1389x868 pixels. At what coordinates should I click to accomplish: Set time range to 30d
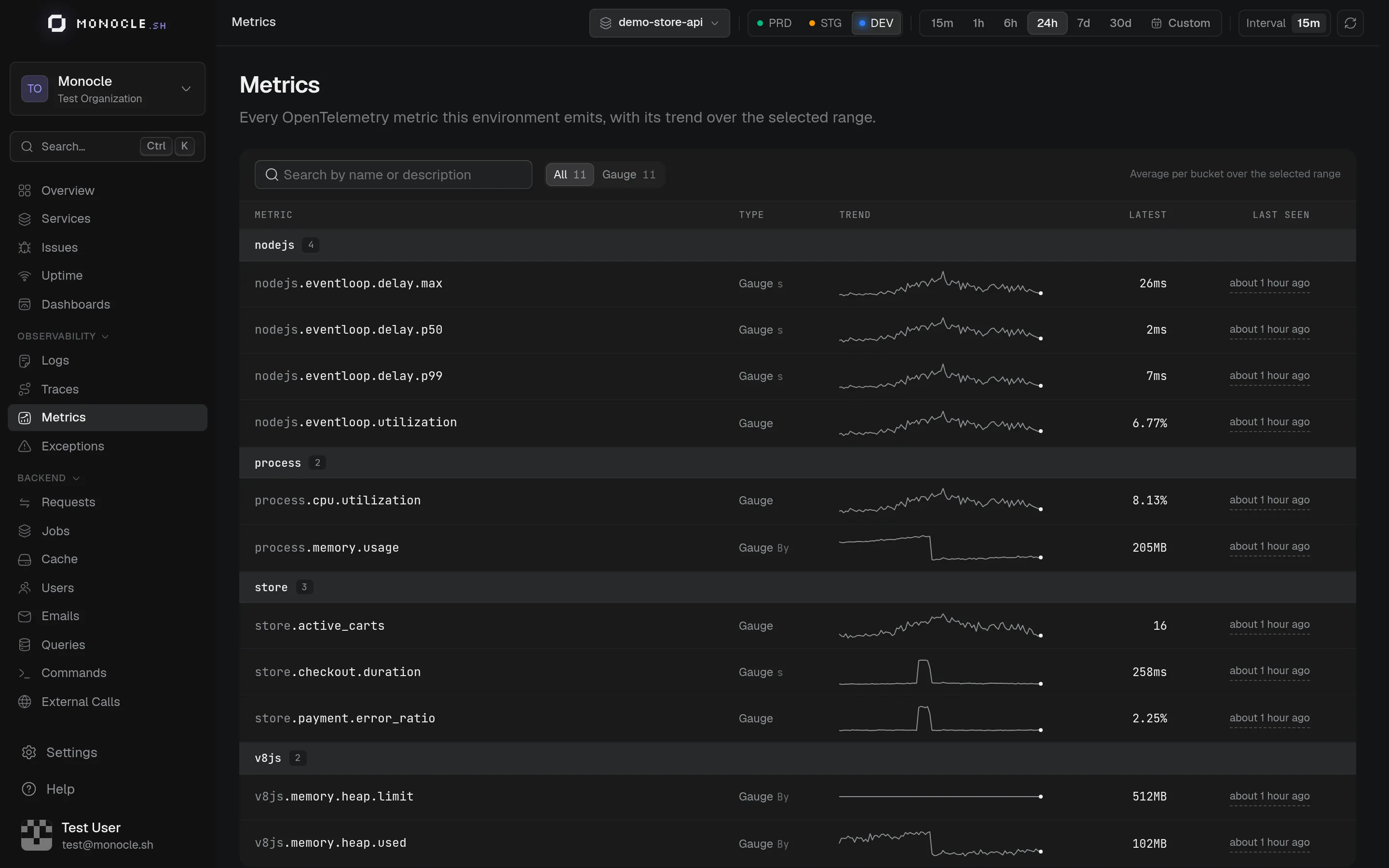[x=1120, y=23]
